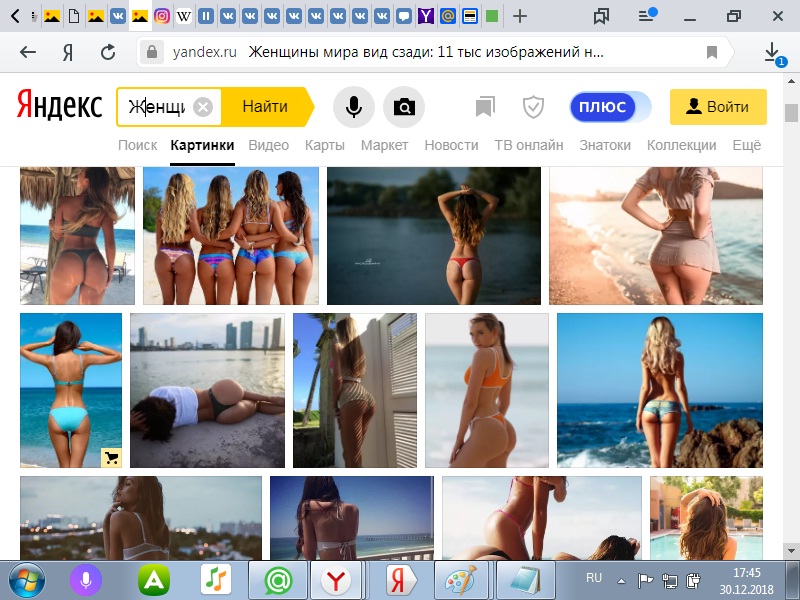800x600 pixels.
Task: Open the Новости tab
Action: pos(451,145)
